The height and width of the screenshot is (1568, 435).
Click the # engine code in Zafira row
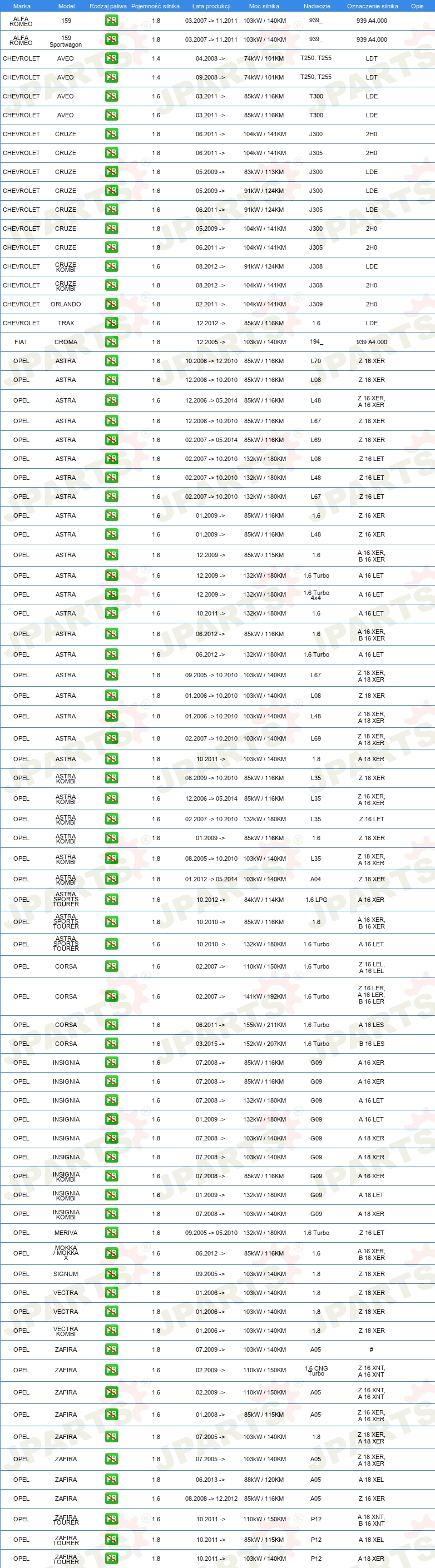tap(372, 1349)
